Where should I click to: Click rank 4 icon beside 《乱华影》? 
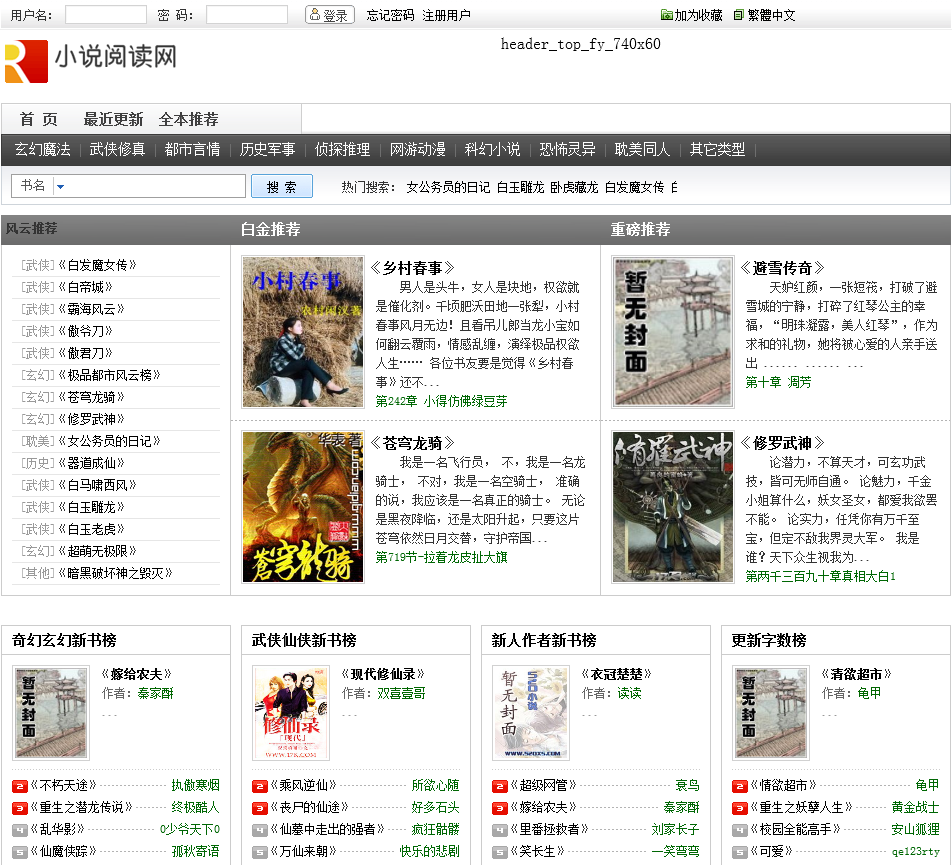(x=20, y=830)
